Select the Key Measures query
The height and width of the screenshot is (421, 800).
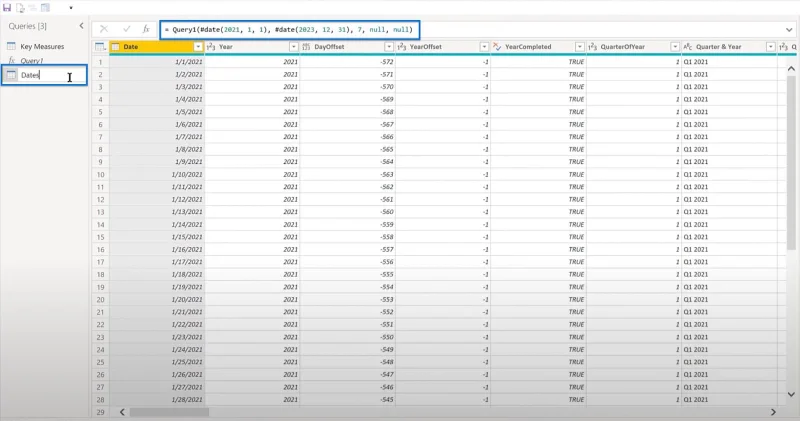click(42, 46)
